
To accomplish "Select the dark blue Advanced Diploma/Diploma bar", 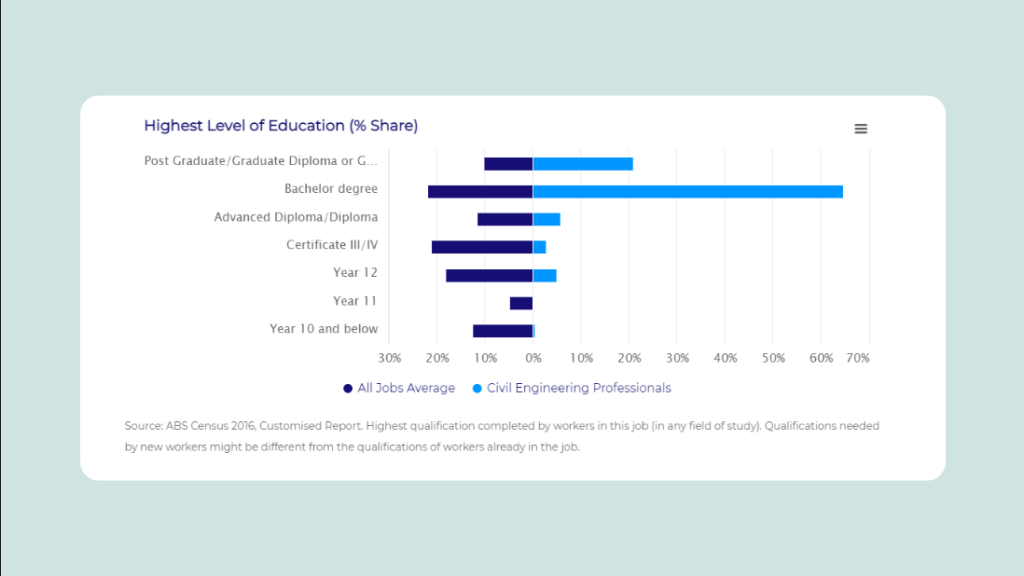I will point(505,219).
